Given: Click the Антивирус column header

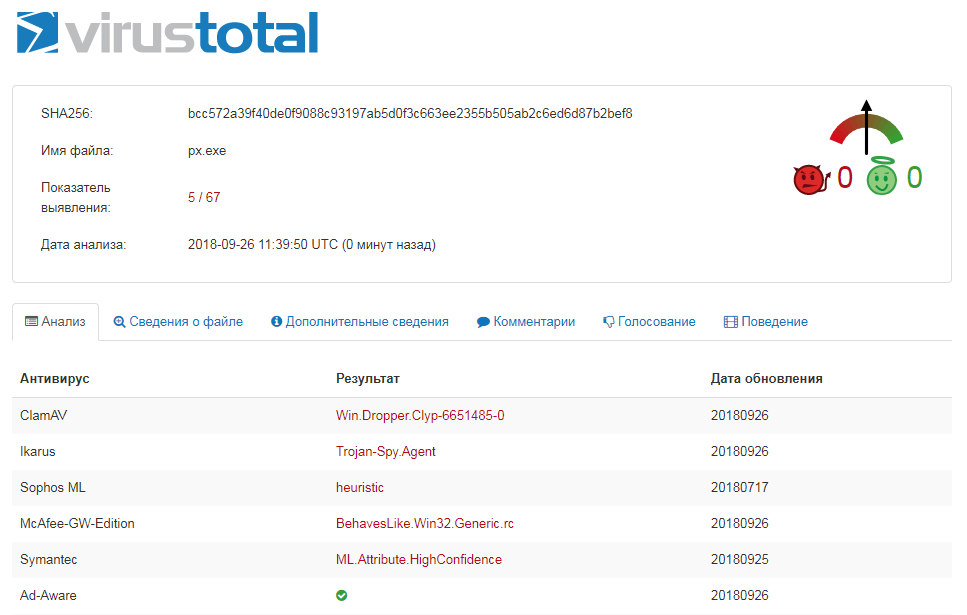Looking at the screenshot, I should coord(55,378).
